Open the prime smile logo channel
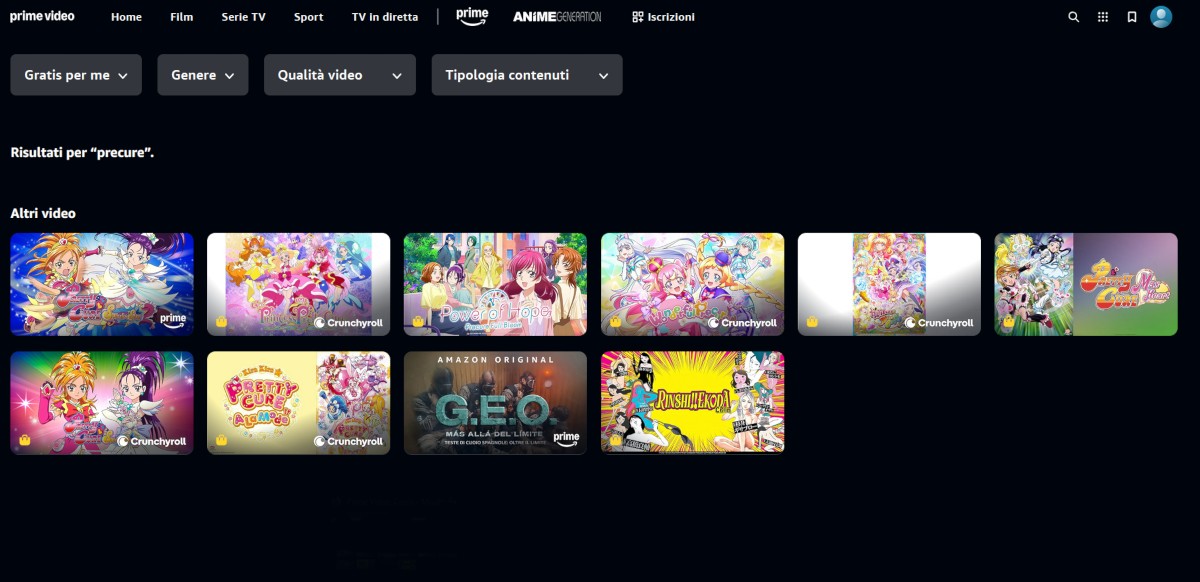 click(472, 16)
